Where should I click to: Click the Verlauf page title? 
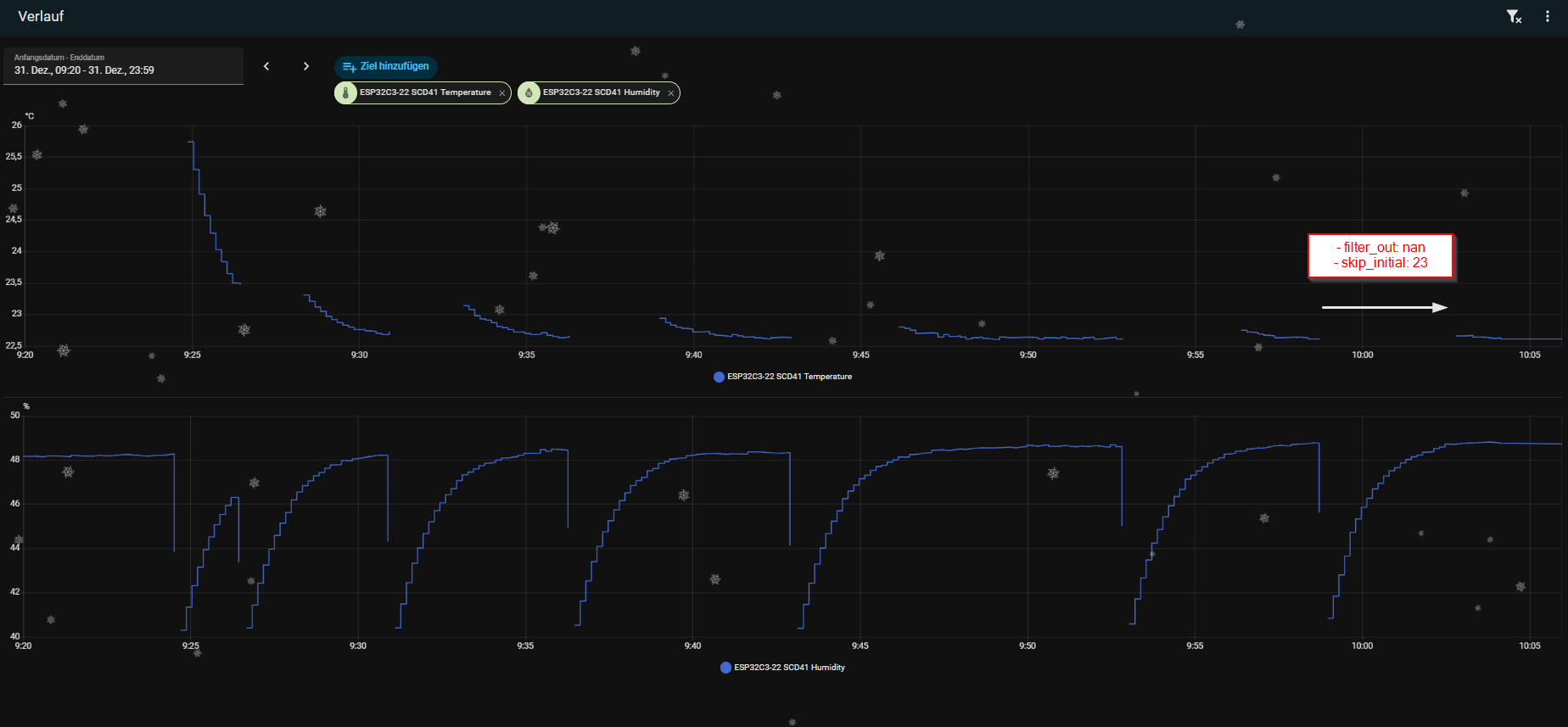41,17
